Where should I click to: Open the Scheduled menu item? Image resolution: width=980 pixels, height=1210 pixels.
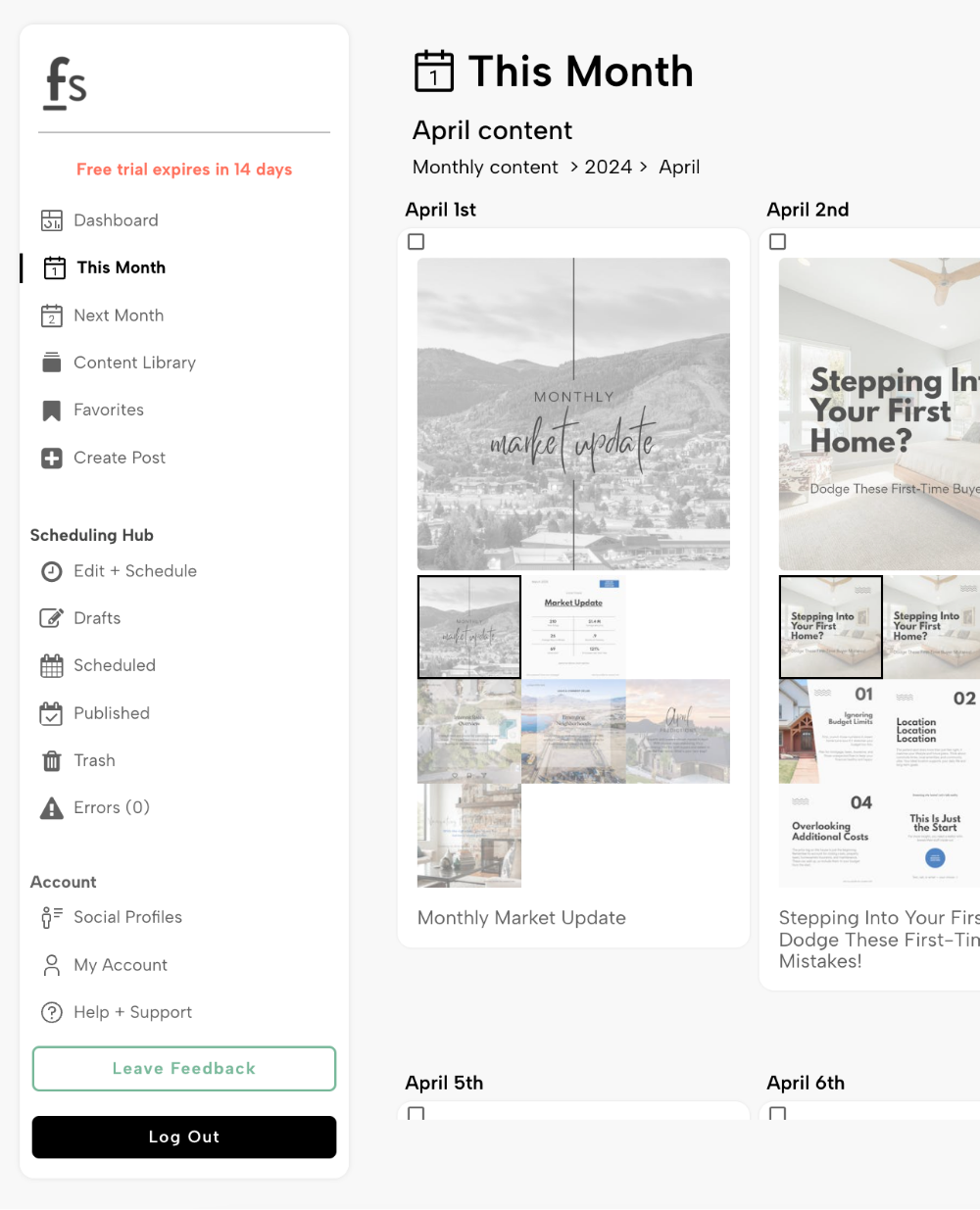pyautogui.click(x=114, y=665)
